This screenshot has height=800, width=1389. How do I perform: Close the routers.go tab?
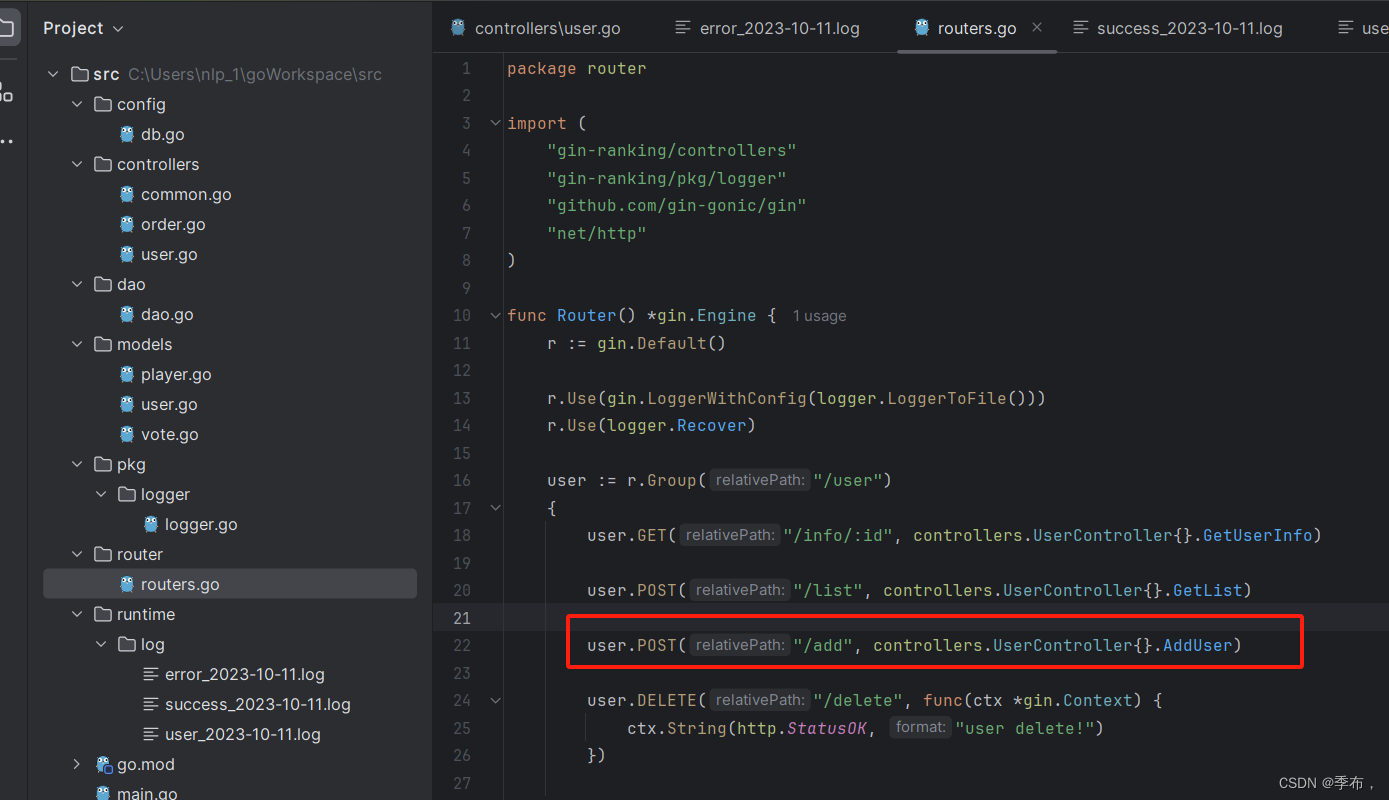[1037, 27]
